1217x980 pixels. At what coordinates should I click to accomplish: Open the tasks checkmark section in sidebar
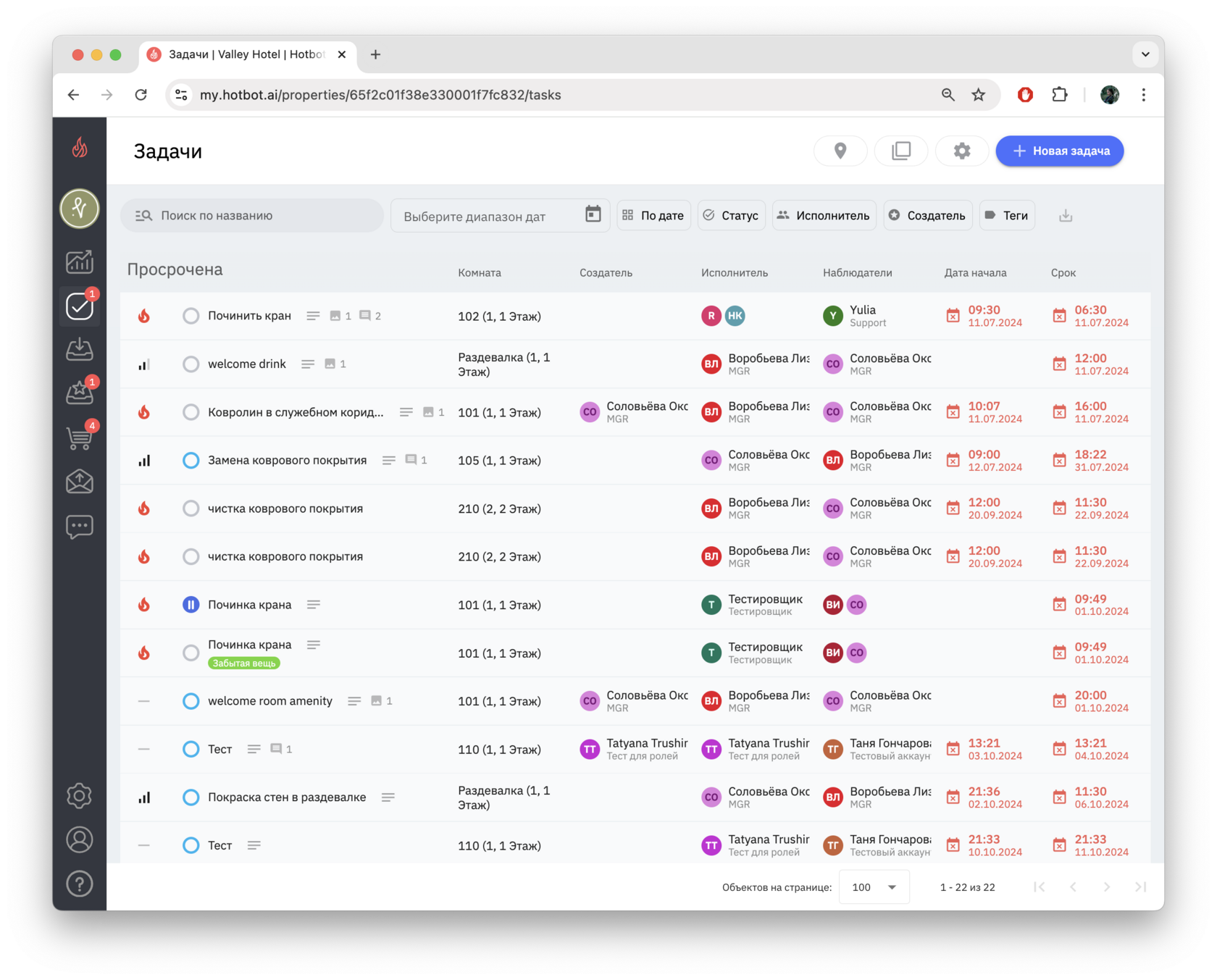(80, 306)
